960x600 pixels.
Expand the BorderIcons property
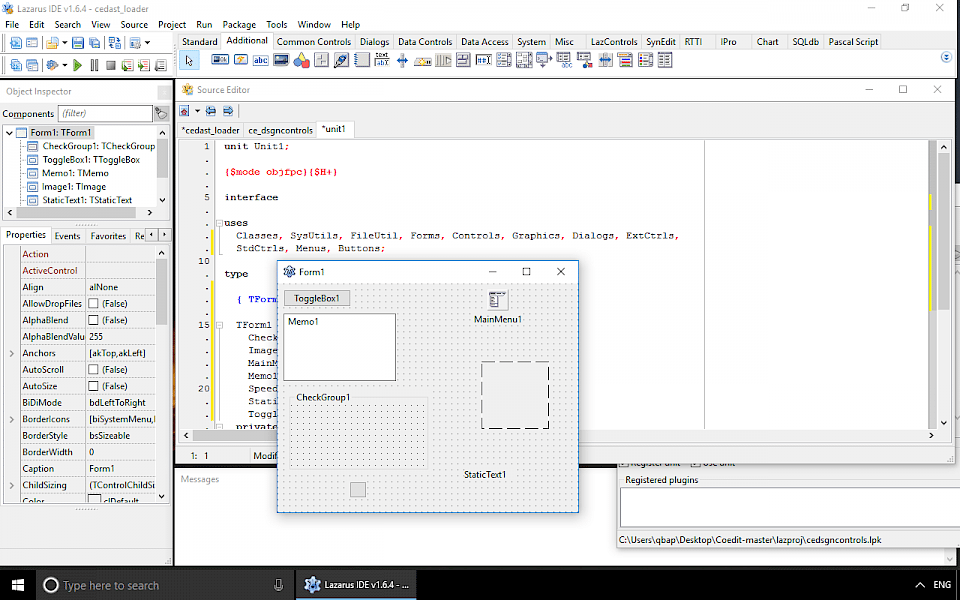pyautogui.click(x=11, y=419)
